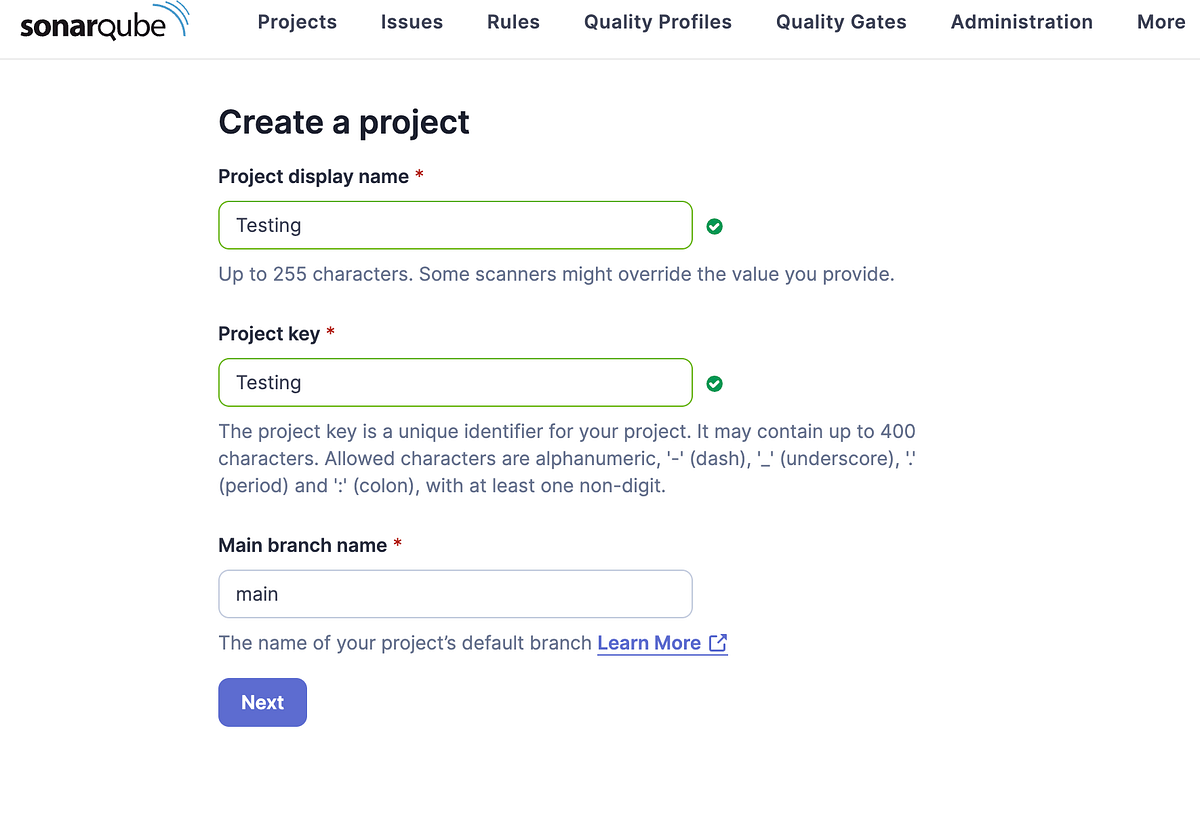The height and width of the screenshot is (834, 1200).
Task: Open the Projects menu item
Action: 297,22
